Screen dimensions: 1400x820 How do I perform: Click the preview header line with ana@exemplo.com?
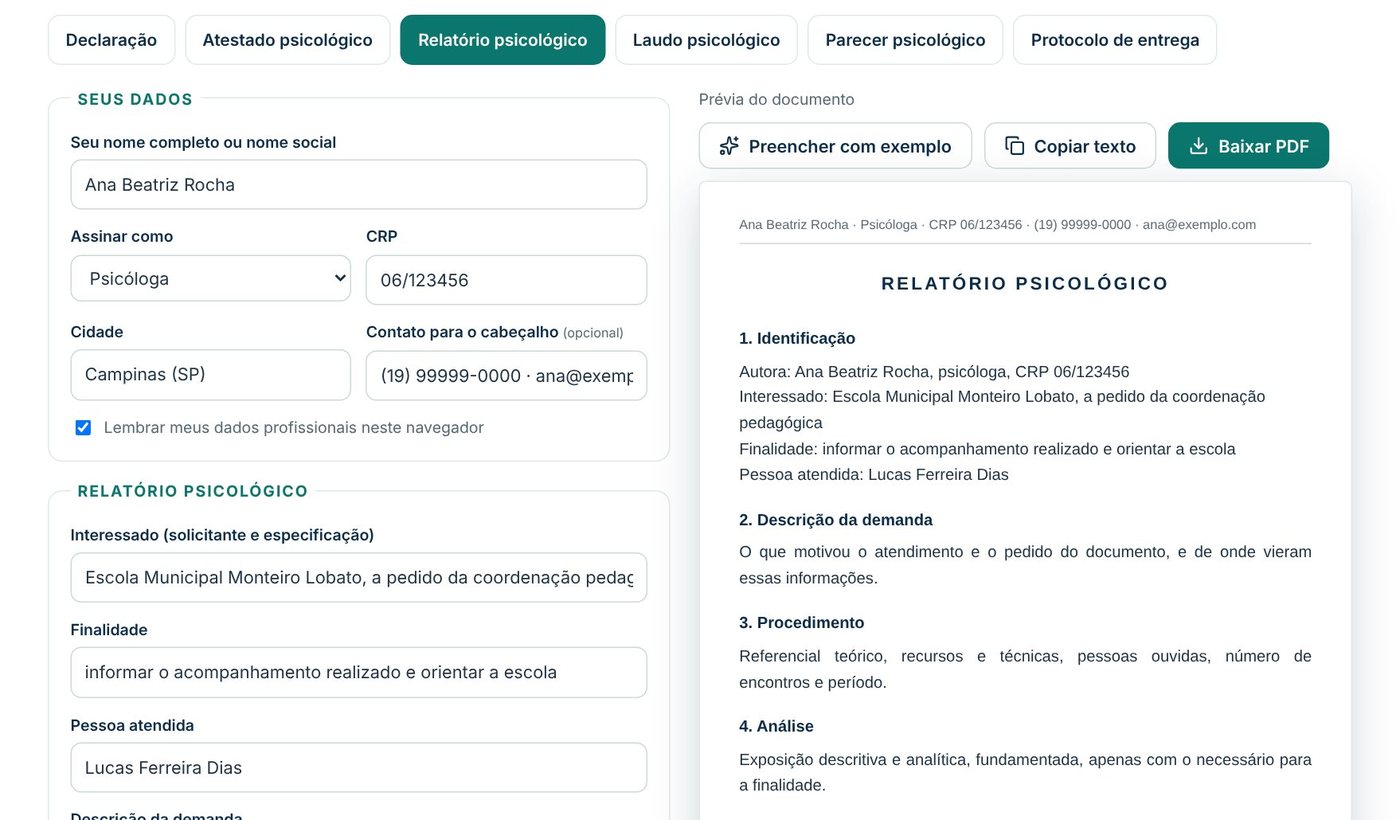pyautogui.click(x=997, y=225)
